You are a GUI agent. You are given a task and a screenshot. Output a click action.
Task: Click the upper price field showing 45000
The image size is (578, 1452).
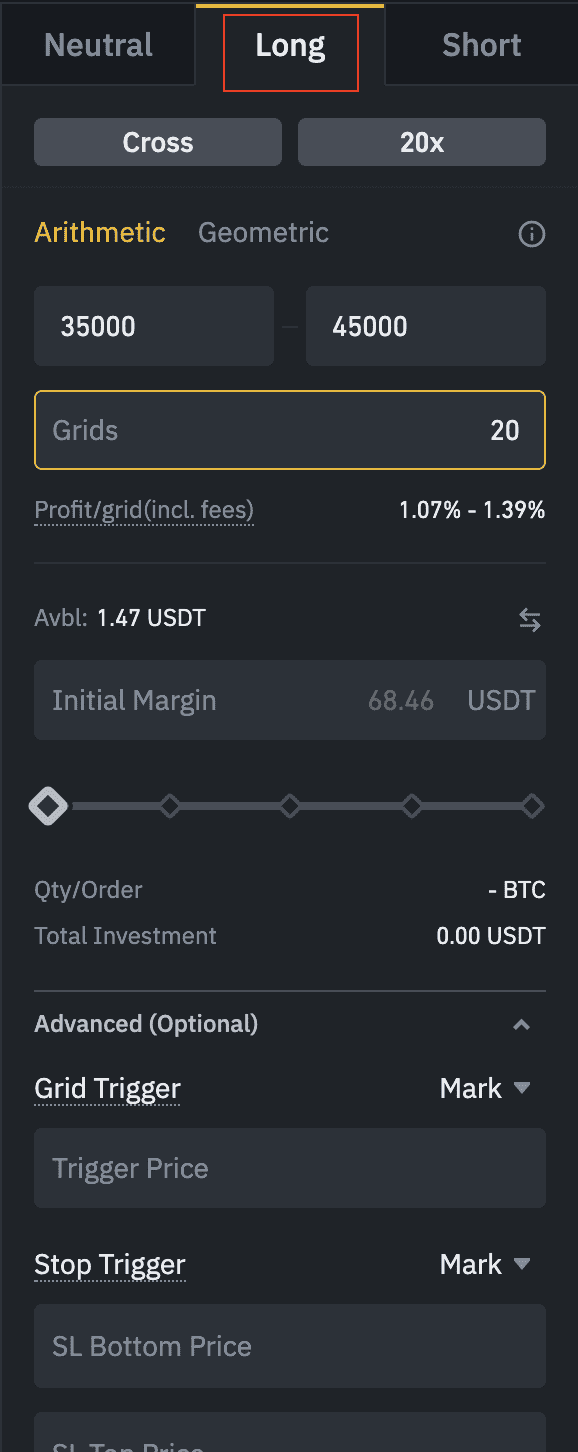[426, 326]
